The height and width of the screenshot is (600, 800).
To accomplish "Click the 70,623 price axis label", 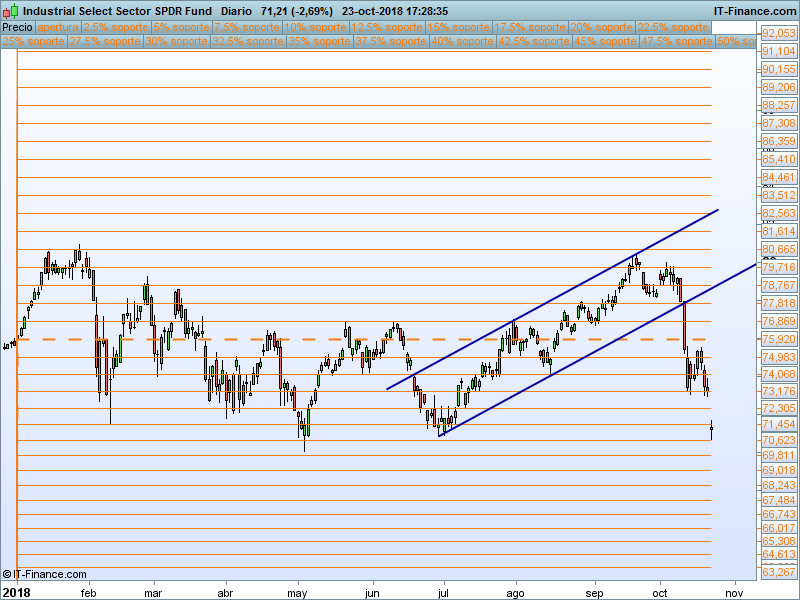I will pos(779,440).
